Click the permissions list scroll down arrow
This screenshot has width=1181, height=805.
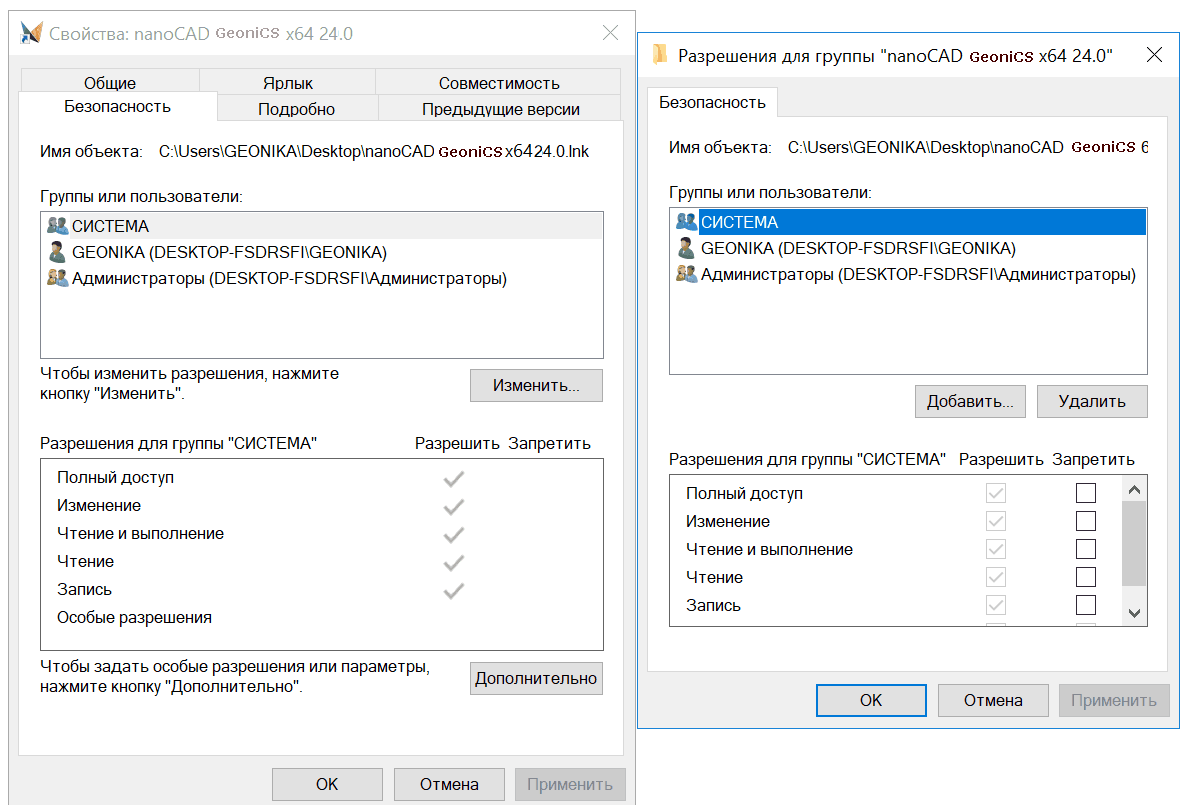coord(1134,613)
